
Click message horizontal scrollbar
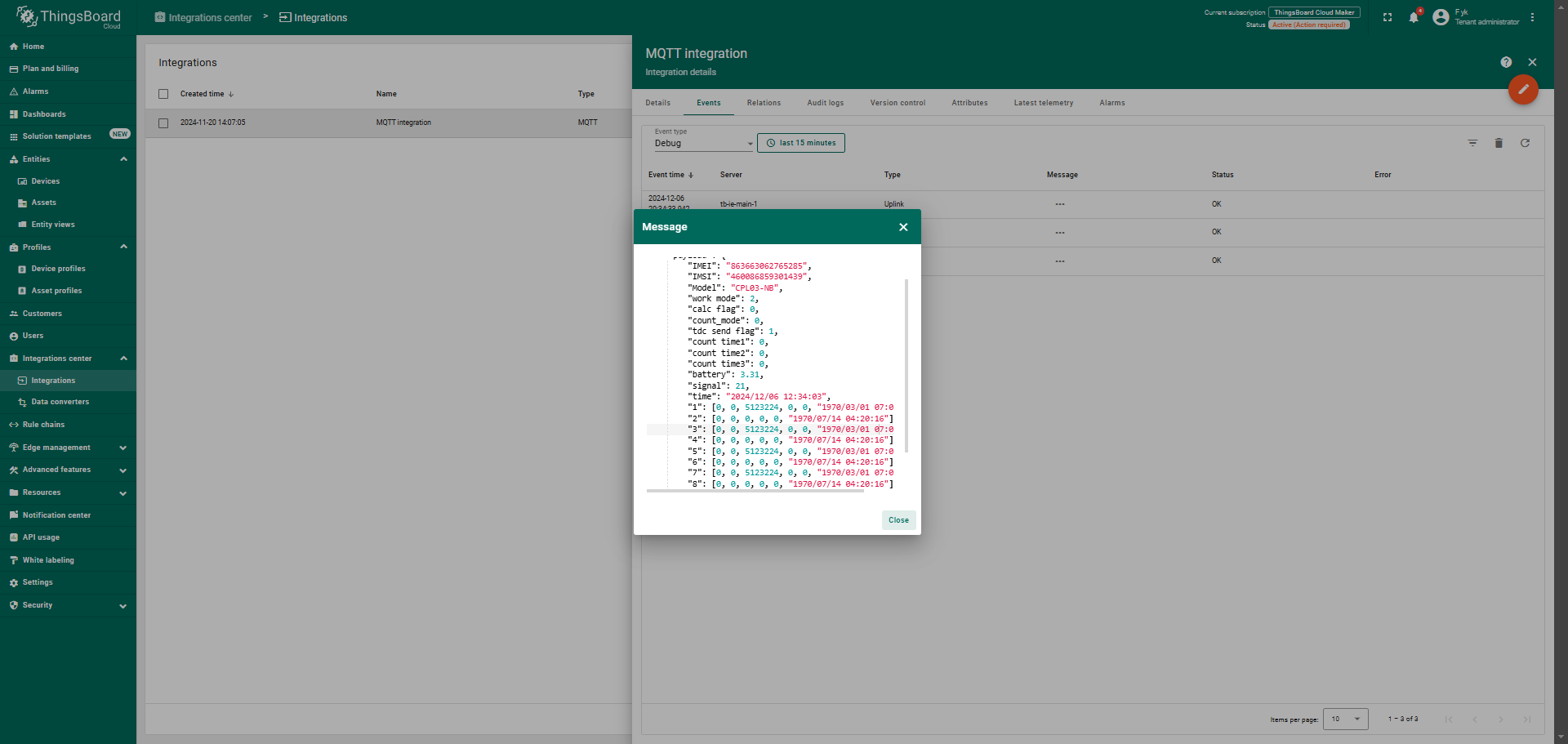755,491
